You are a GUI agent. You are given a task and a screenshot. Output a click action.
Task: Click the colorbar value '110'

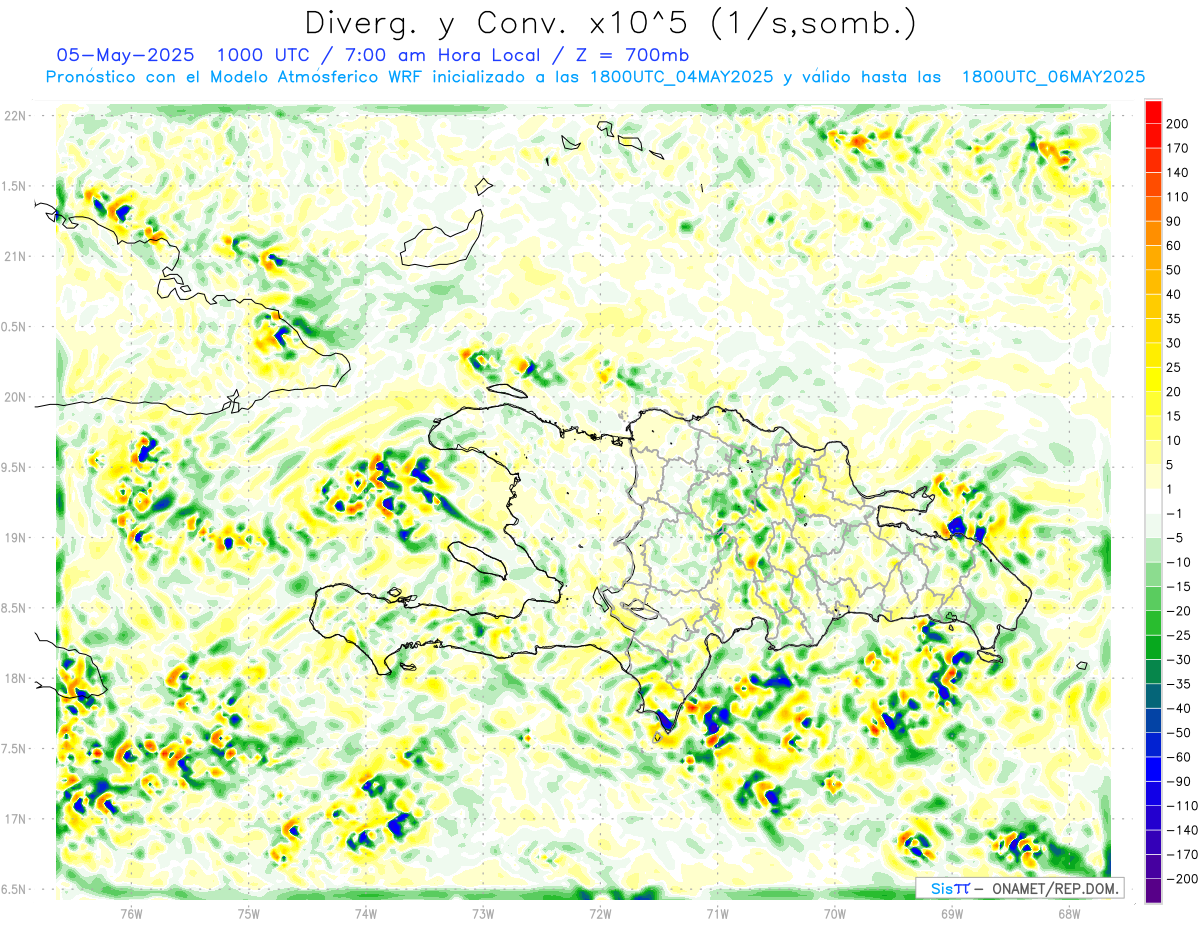point(1178,197)
